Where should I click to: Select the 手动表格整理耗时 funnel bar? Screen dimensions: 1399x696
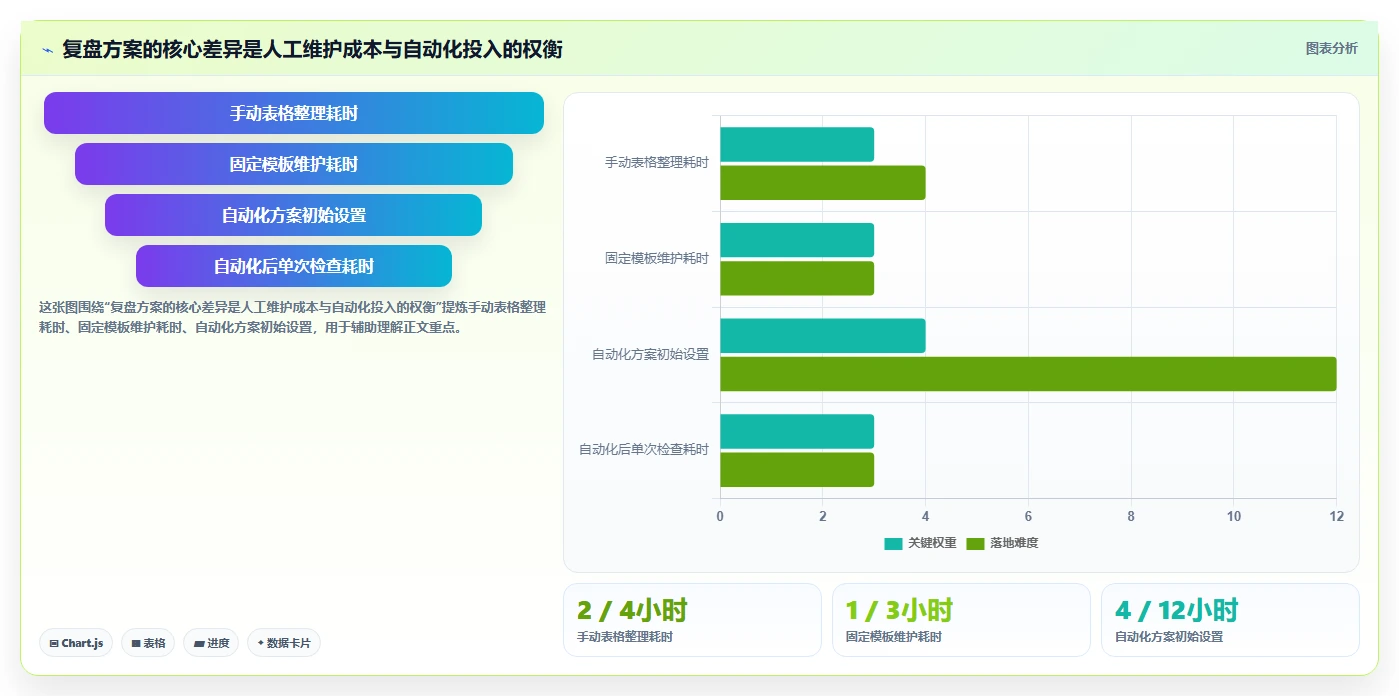[x=294, y=113]
